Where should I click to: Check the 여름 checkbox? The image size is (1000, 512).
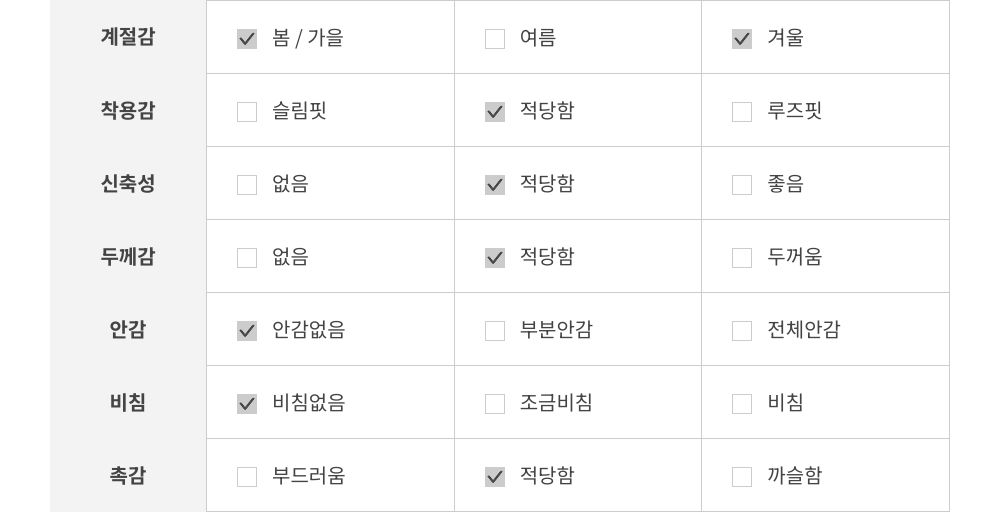pyautogui.click(x=495, y=39)
